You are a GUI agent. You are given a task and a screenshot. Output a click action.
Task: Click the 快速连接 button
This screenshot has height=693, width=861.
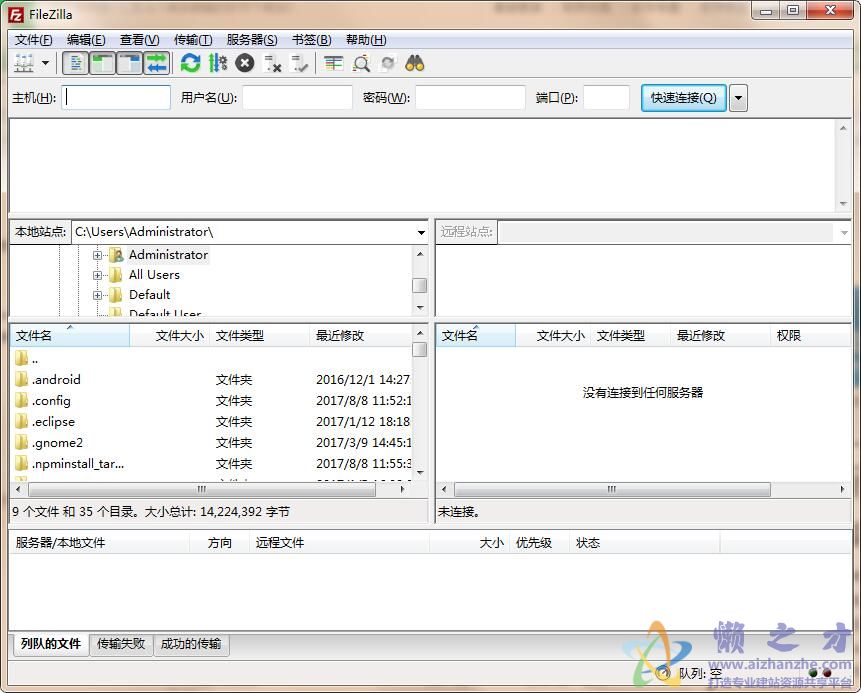(682, 97)
